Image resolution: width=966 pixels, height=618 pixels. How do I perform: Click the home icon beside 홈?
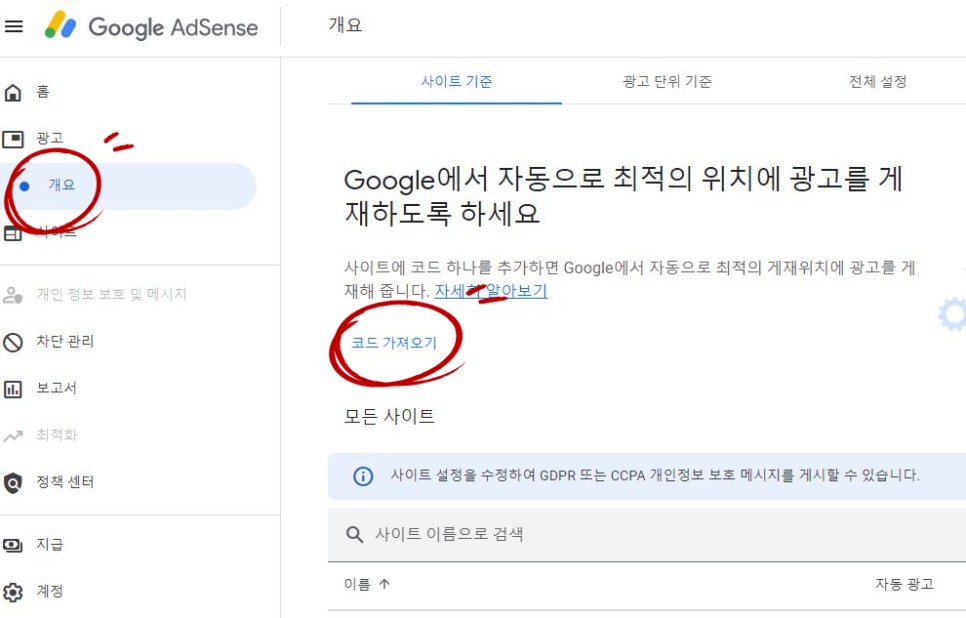[12, 92]
